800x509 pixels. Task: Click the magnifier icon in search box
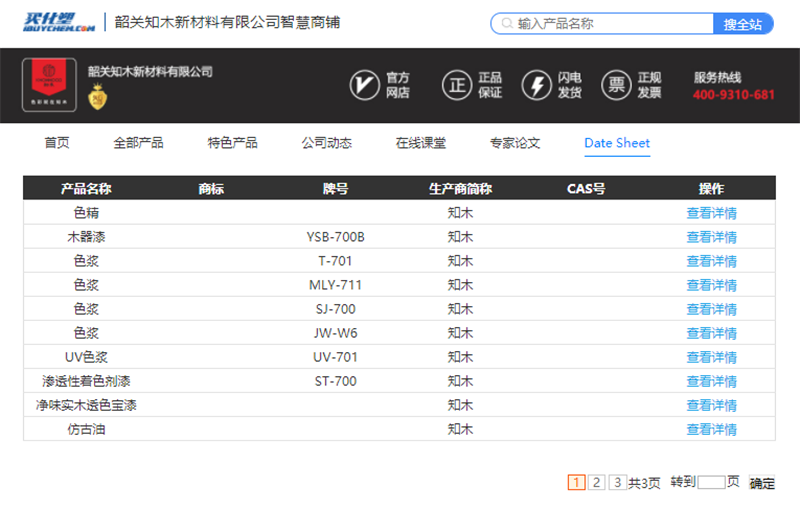click(x=506, y=24)
